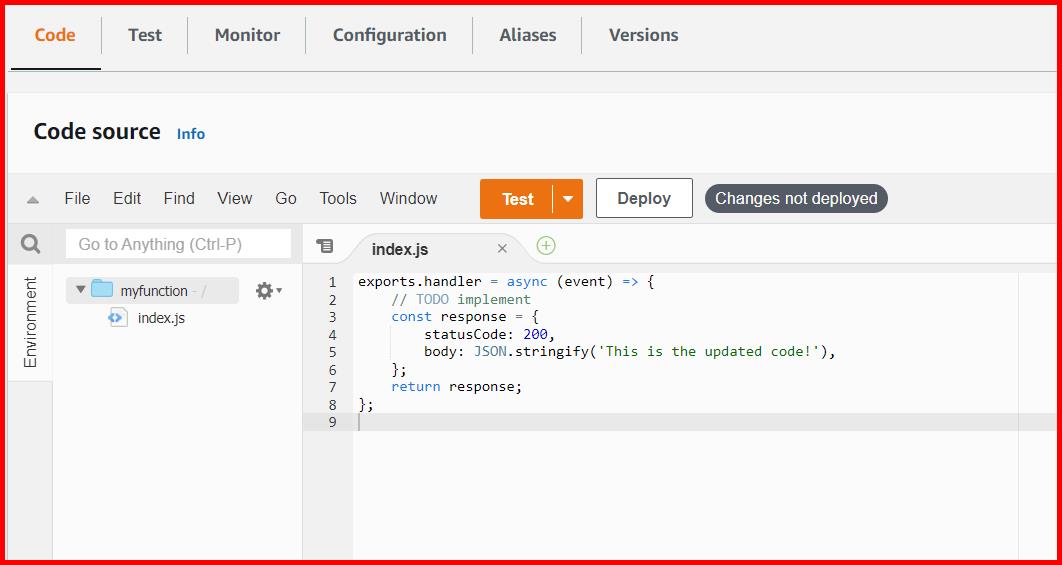This screenshot has height=565, width=1062.
Task: Click the search magnifier icon
Action: (x=30, y=244)
